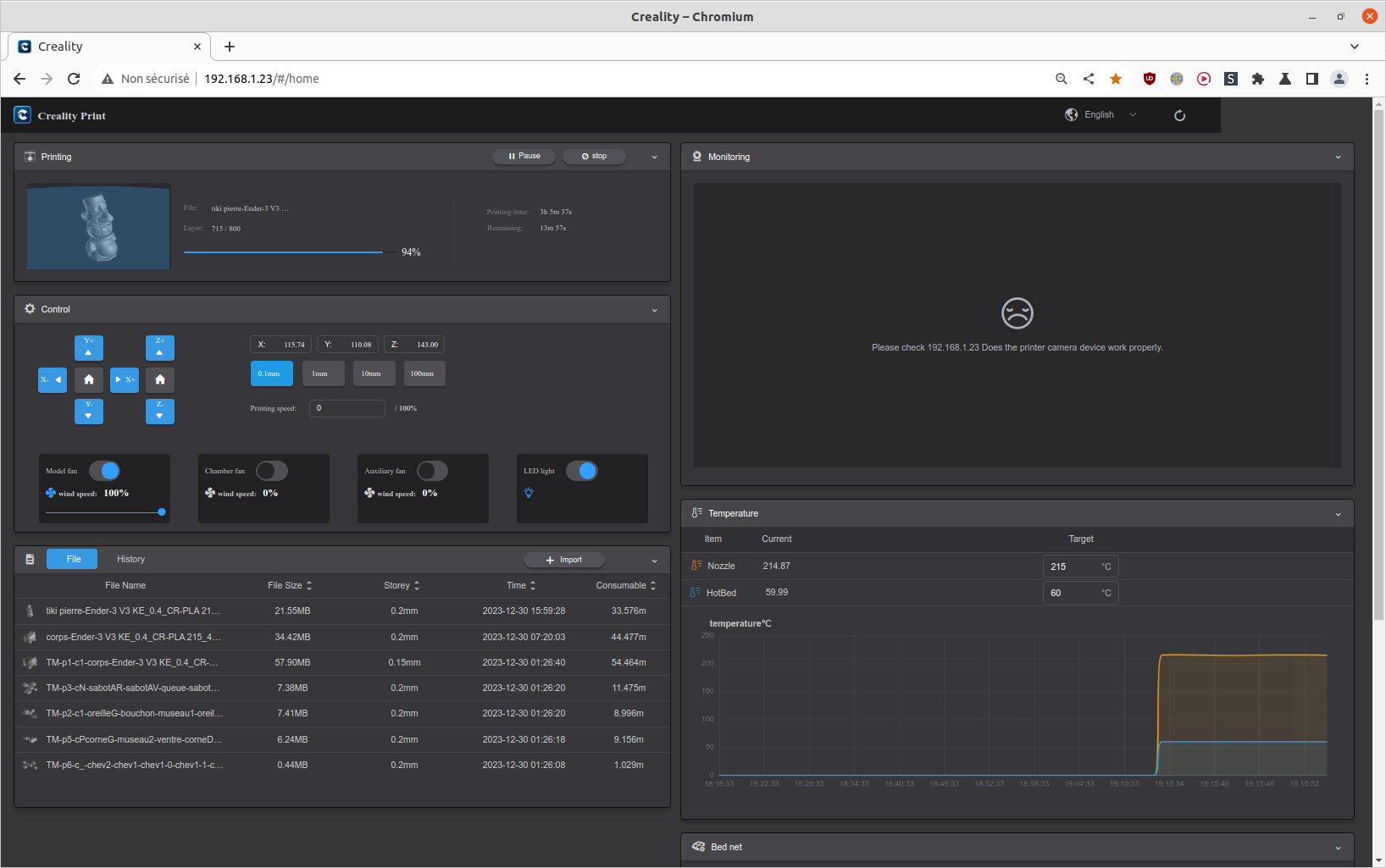Click the Nozzle temperature icon
This screenshot has width=1386, height=868.
coord(696,566)
